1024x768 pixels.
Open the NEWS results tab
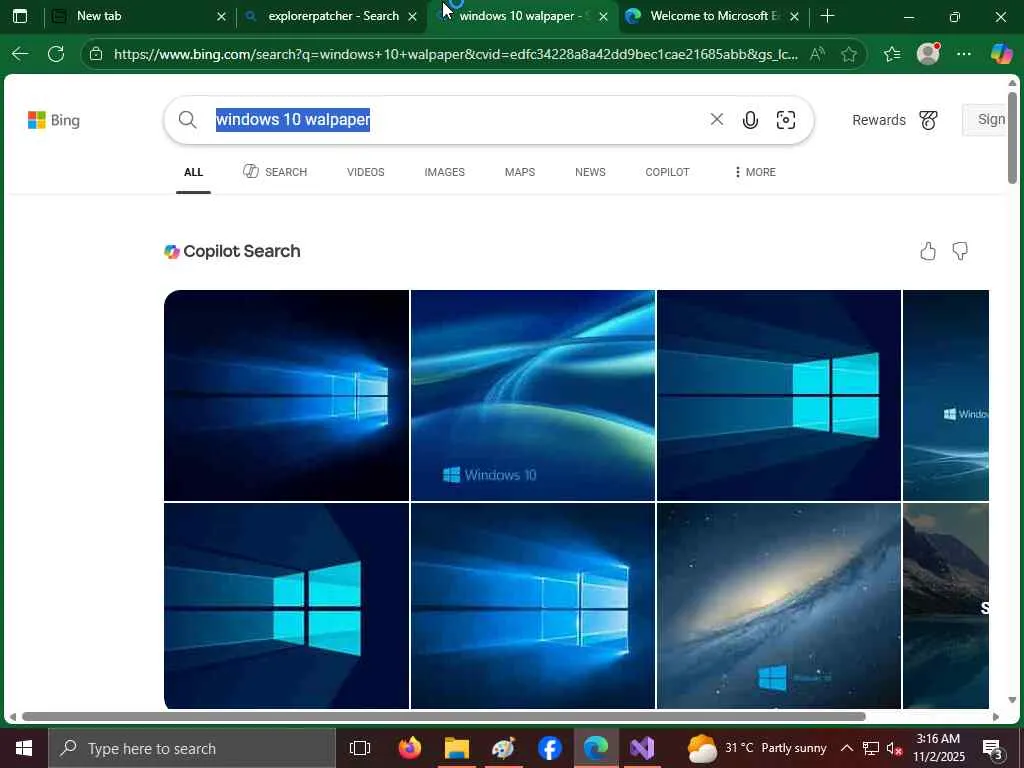point(590,172)
